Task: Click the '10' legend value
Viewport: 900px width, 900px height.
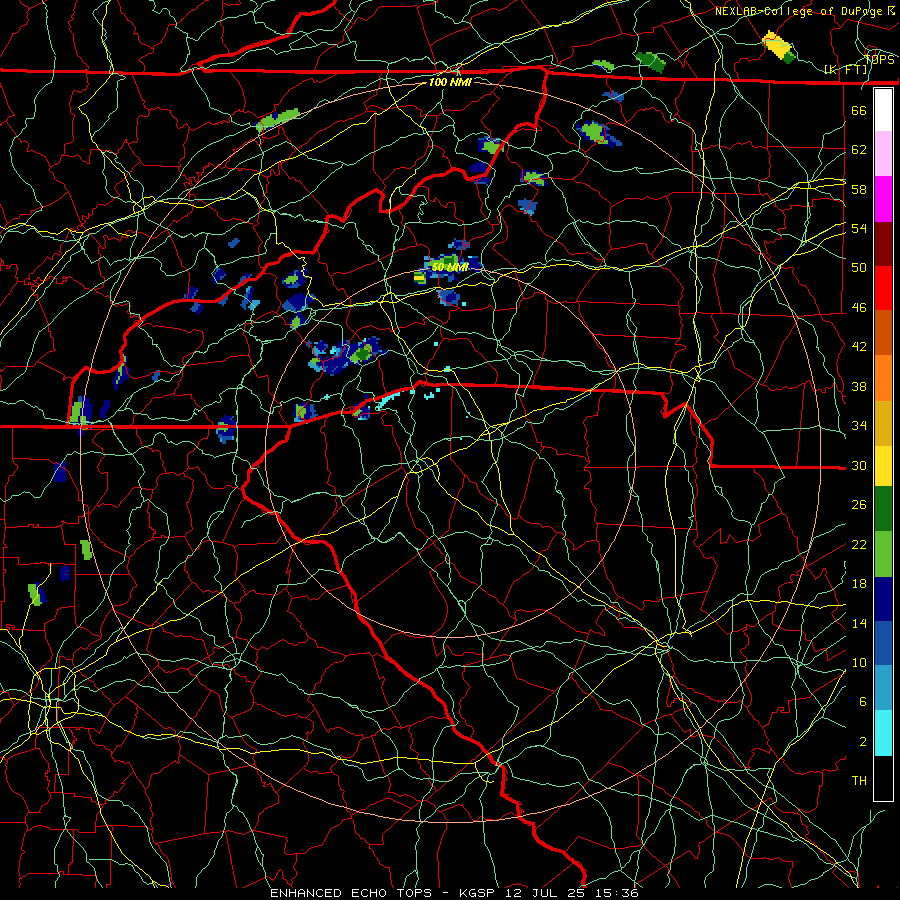Action: pyautogui.click(x=859, y=662)
